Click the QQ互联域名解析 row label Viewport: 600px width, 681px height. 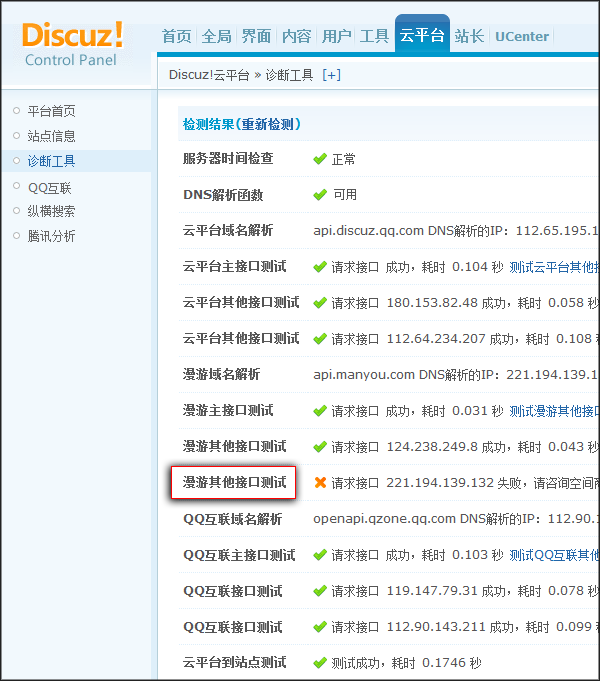coord(232,519)
